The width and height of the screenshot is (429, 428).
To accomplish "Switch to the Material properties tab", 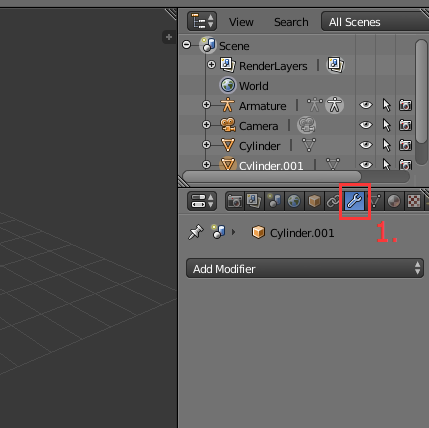I will (394, 201).
